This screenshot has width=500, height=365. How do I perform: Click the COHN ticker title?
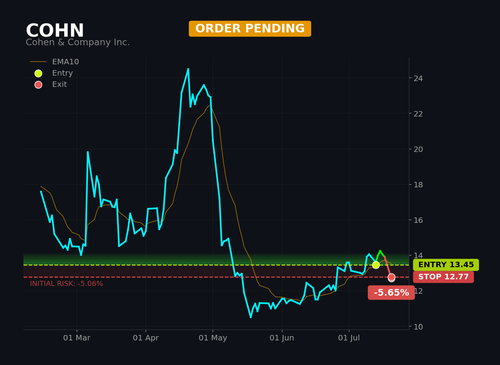55,30
